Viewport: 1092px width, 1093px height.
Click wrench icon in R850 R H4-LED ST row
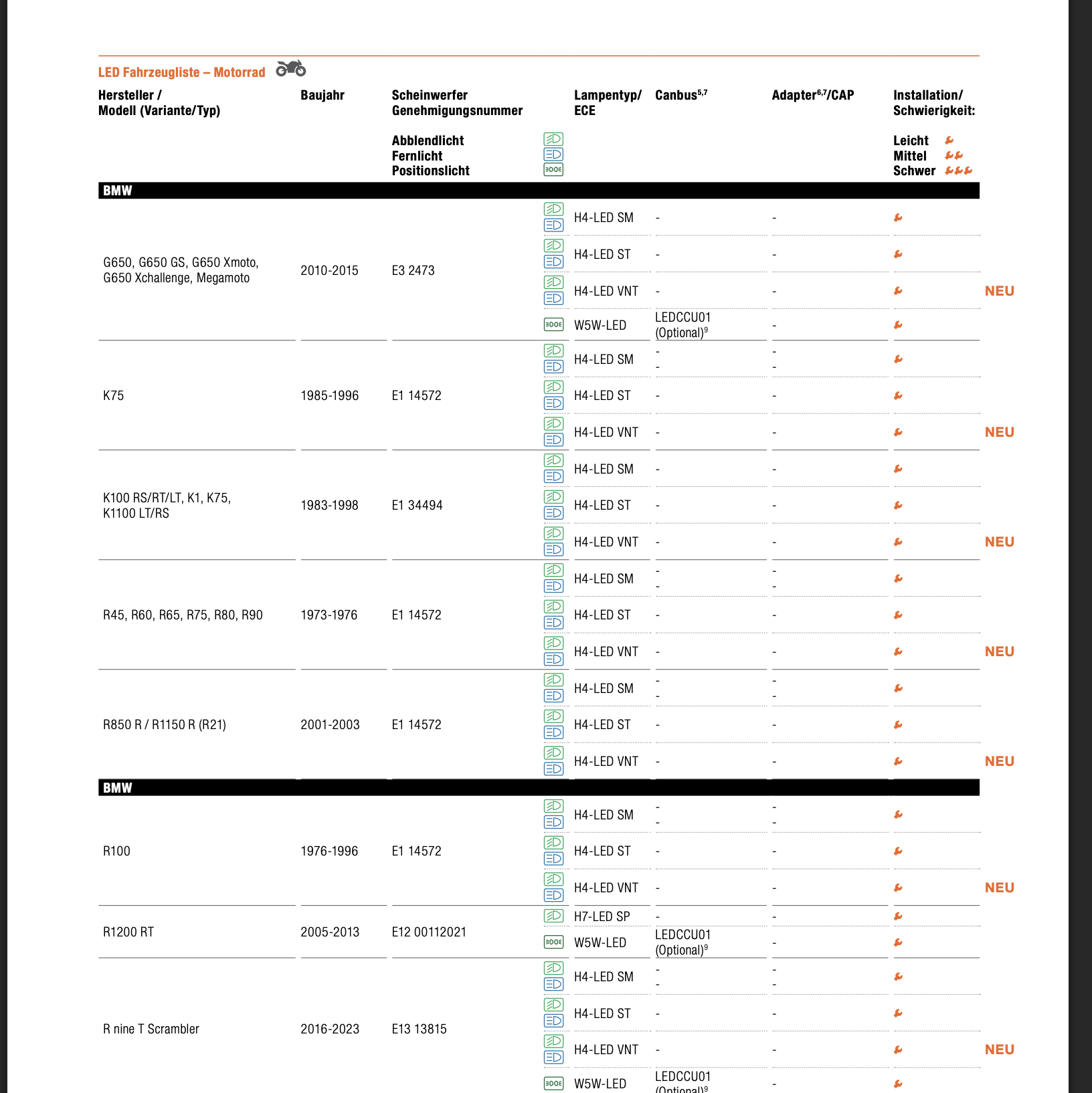pos(898,724)
